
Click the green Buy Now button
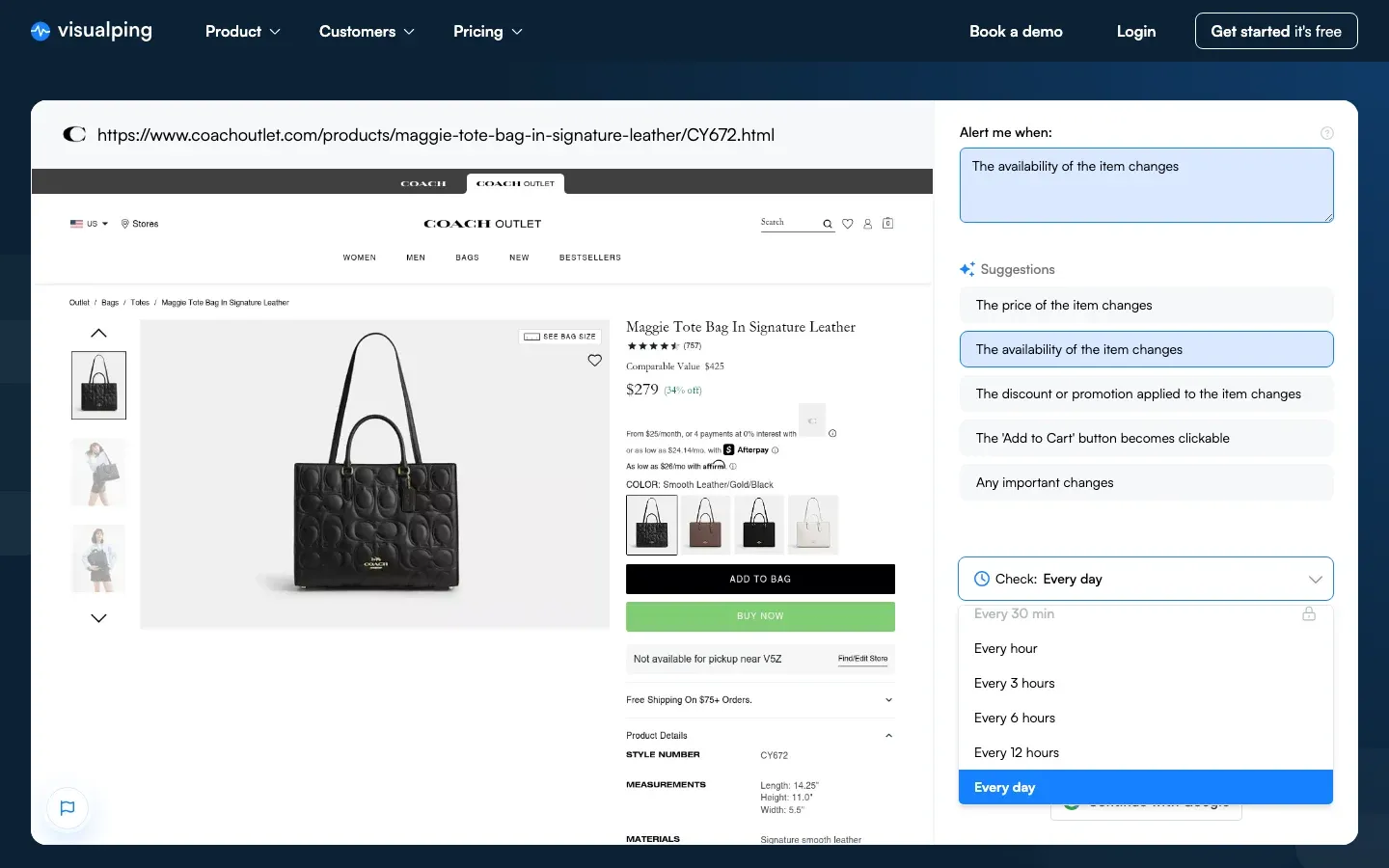click(x=760, y=616)
